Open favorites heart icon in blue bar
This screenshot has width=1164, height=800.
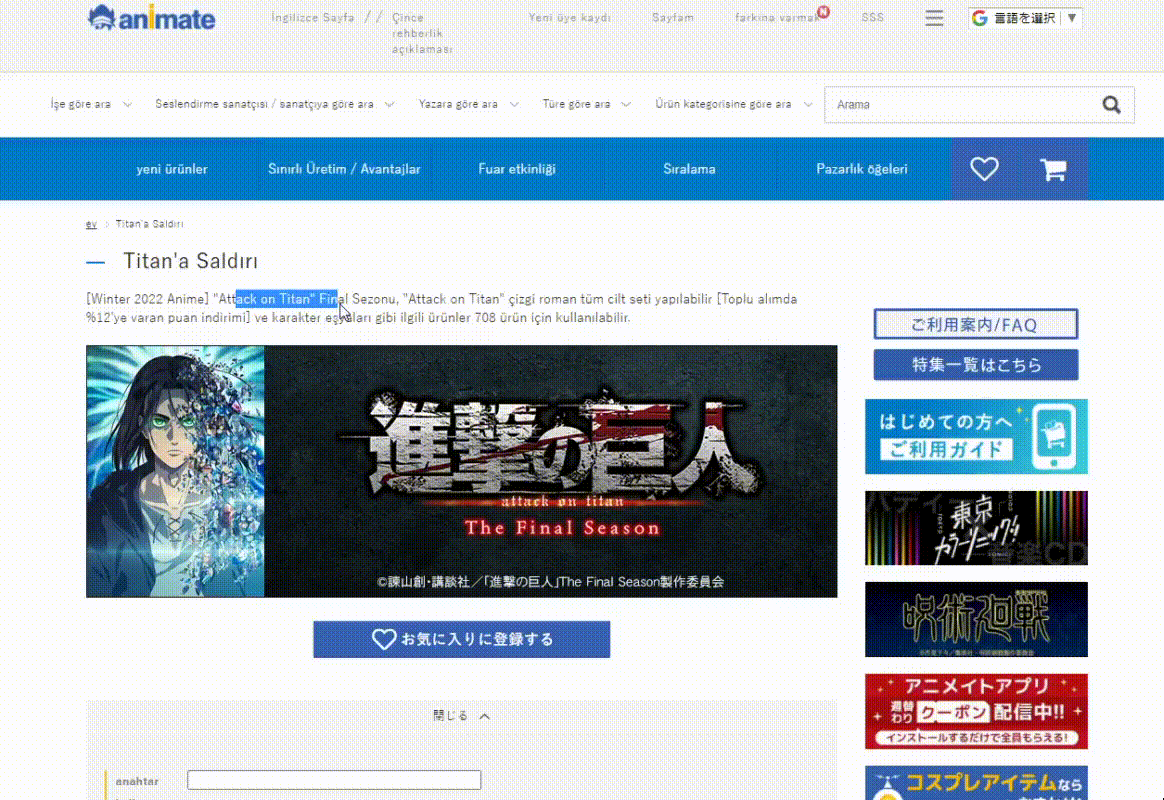click(984, 169)
